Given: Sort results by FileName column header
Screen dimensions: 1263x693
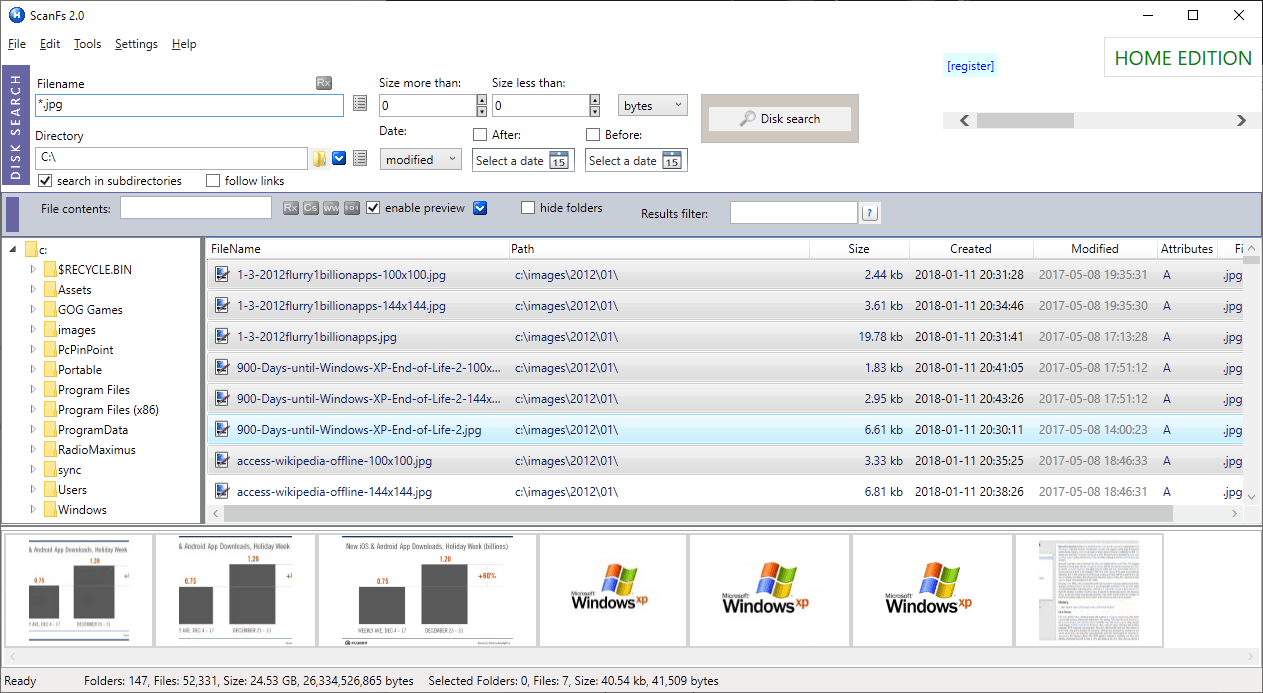Looking at the screenshot, I should pyautogui.click(x=357, y=249).
